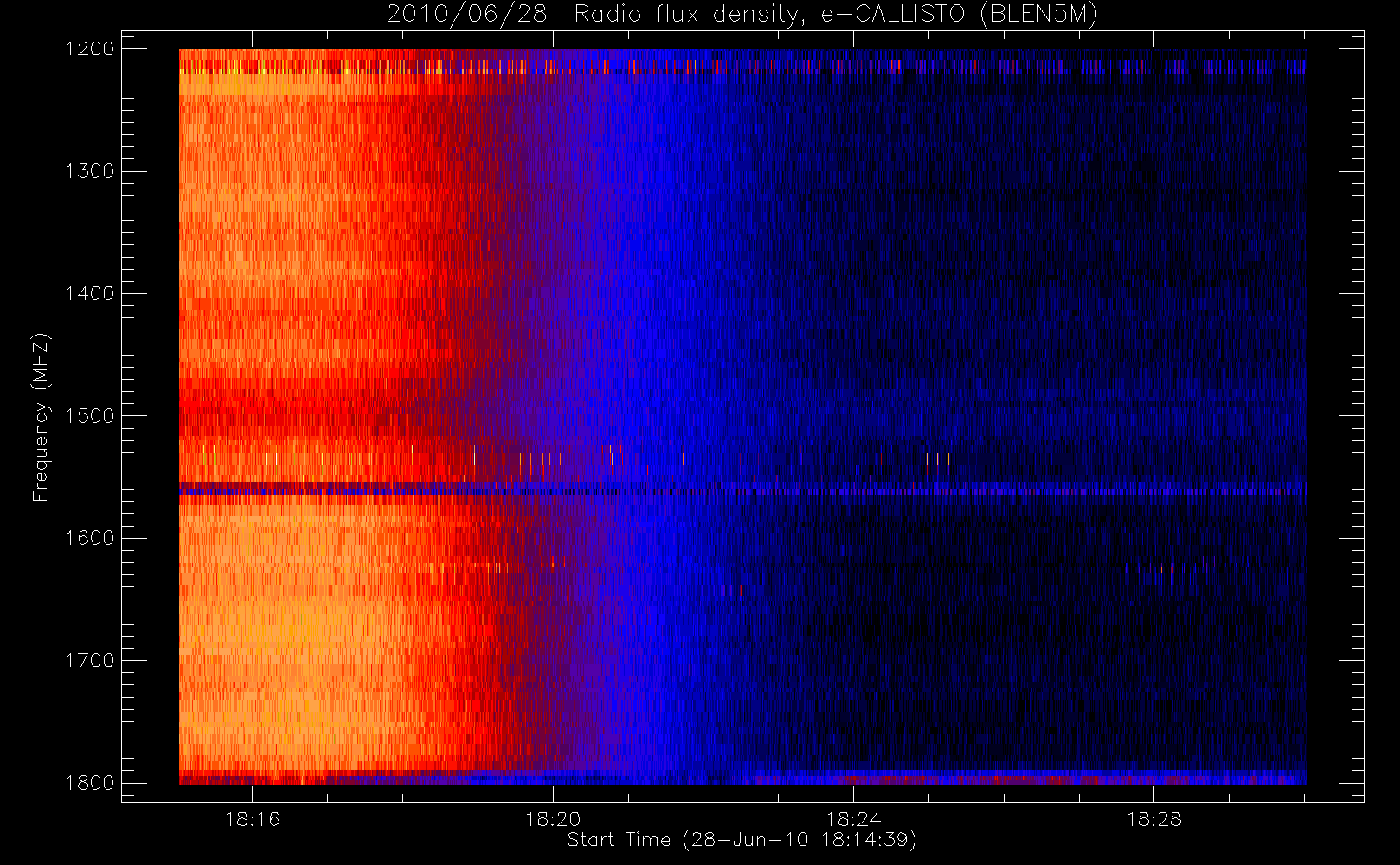Click the 1300 frequency tick label
The width and height of the screenshot is (1400, 865).
[90, 171]
